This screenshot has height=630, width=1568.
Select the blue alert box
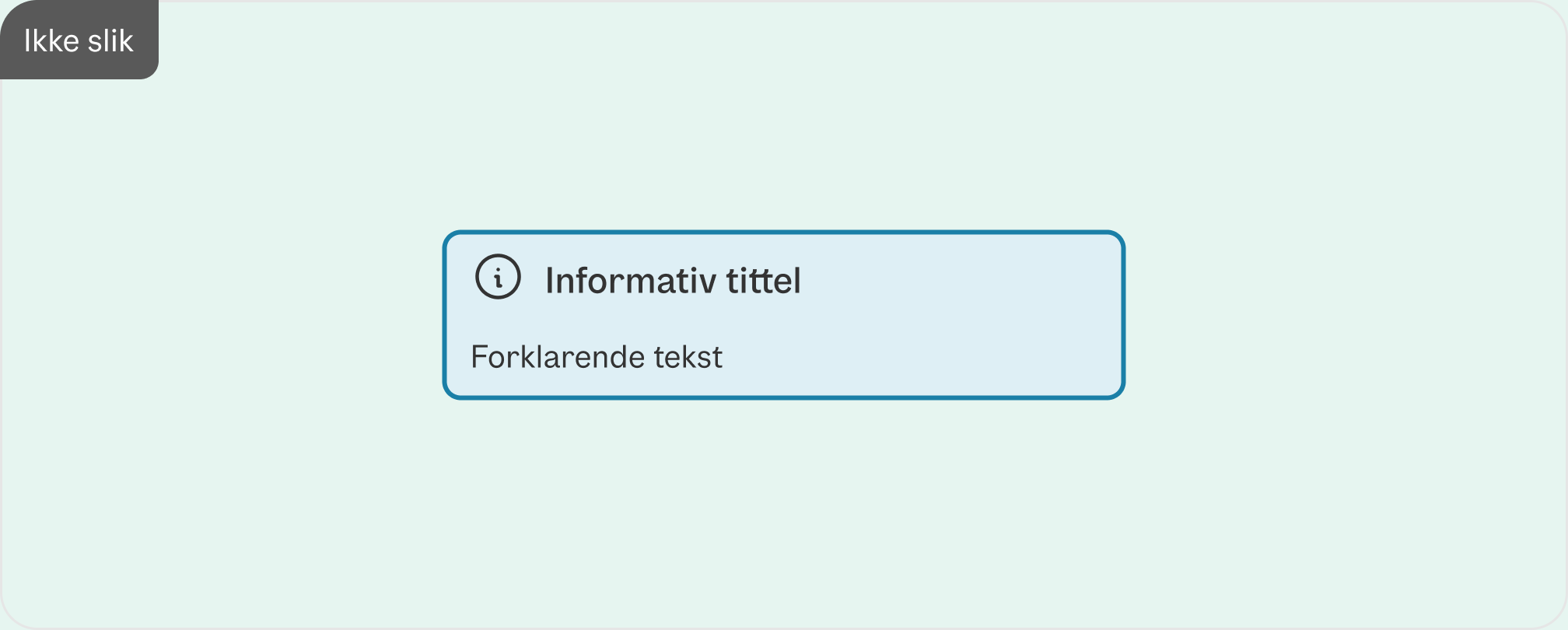tap(784, 314)
